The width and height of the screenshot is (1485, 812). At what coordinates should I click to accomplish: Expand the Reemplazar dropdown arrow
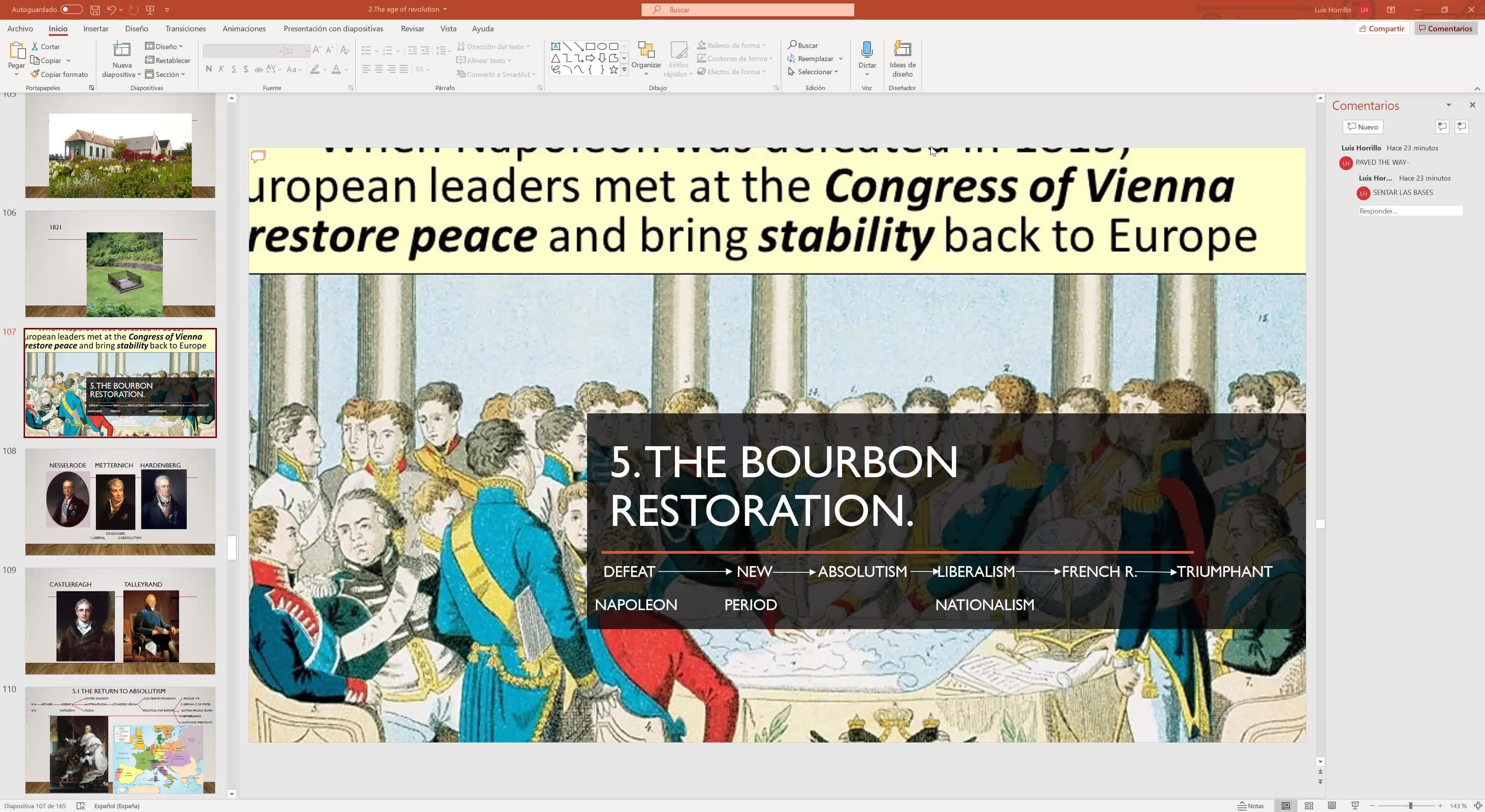pos(840,59)
